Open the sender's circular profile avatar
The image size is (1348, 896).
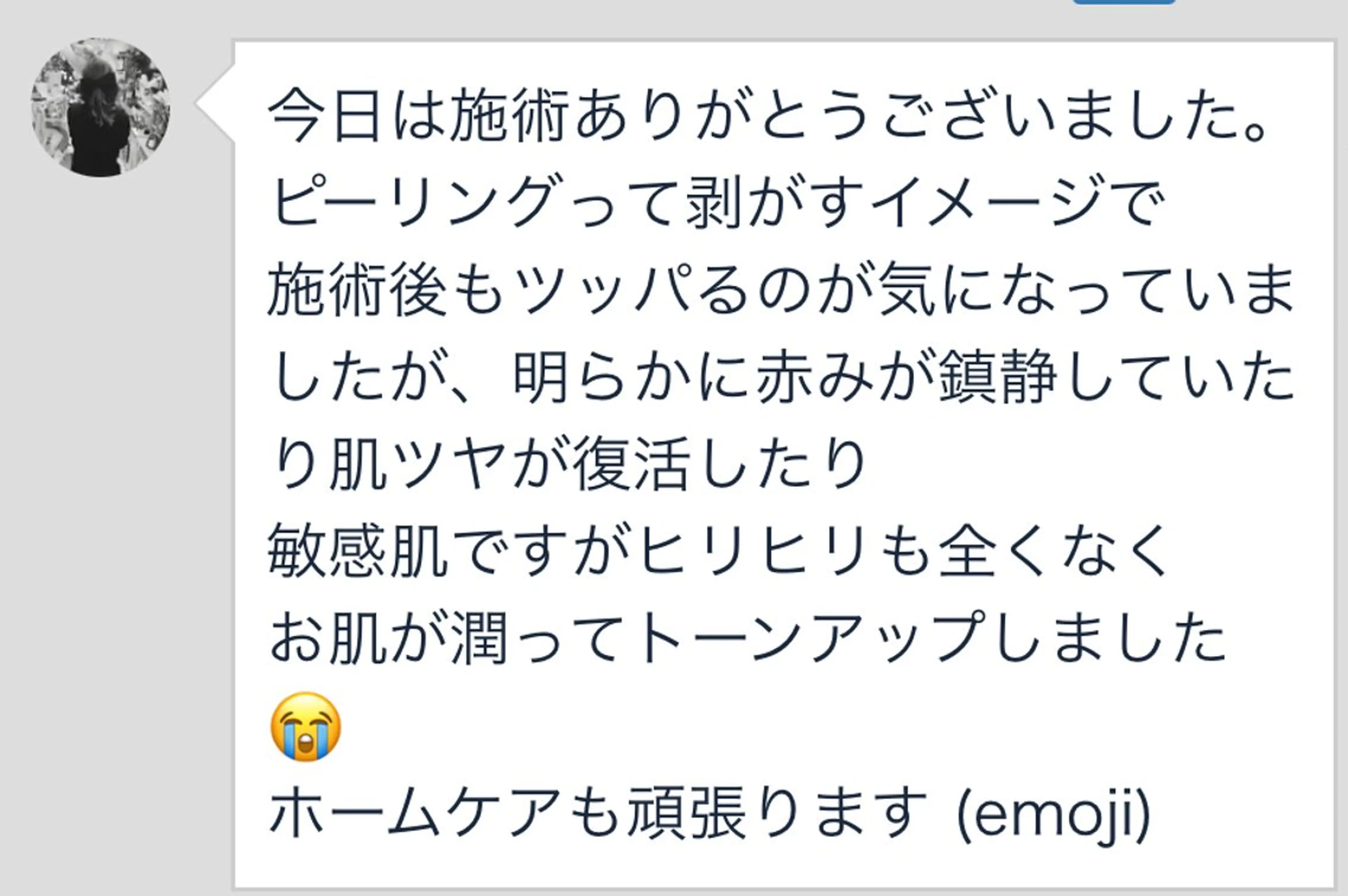click(100, 107)
